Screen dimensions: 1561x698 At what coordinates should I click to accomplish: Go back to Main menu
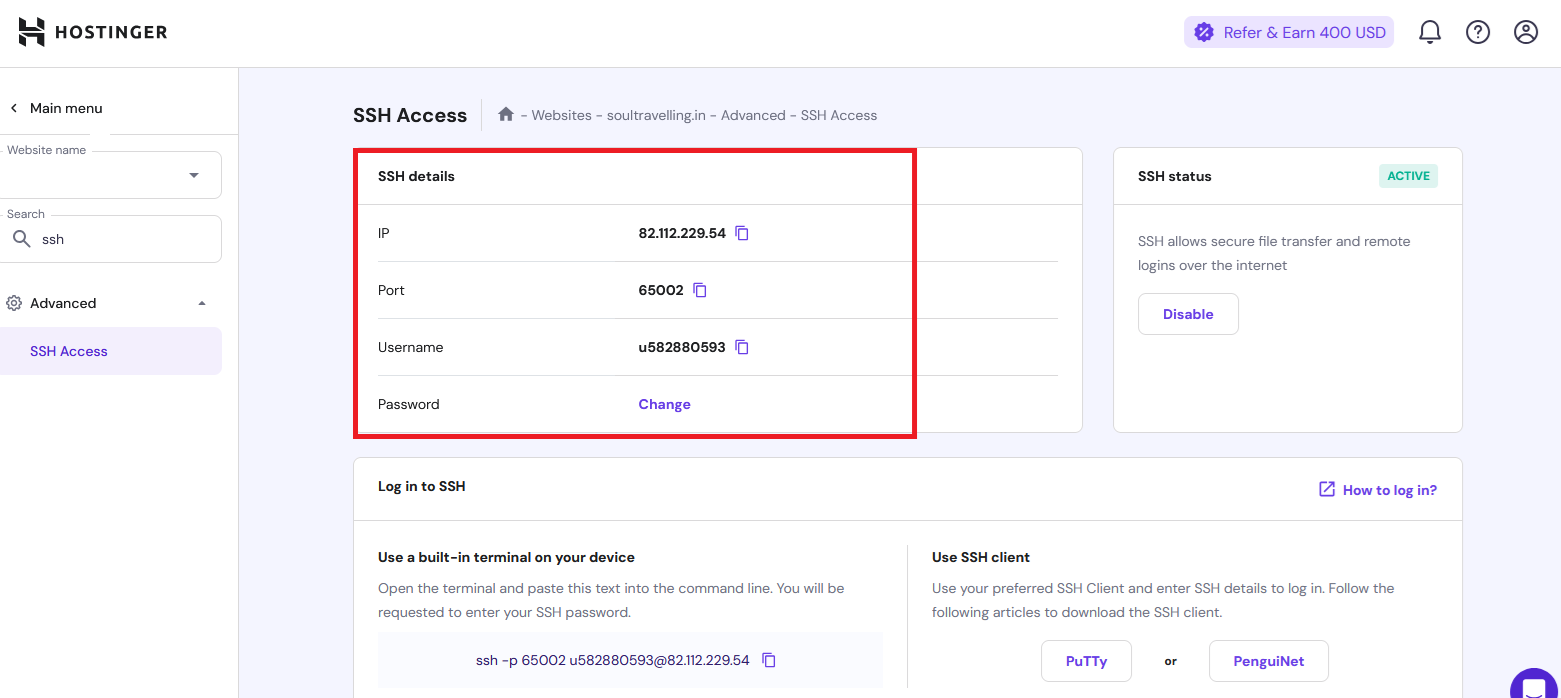[56, 108]
